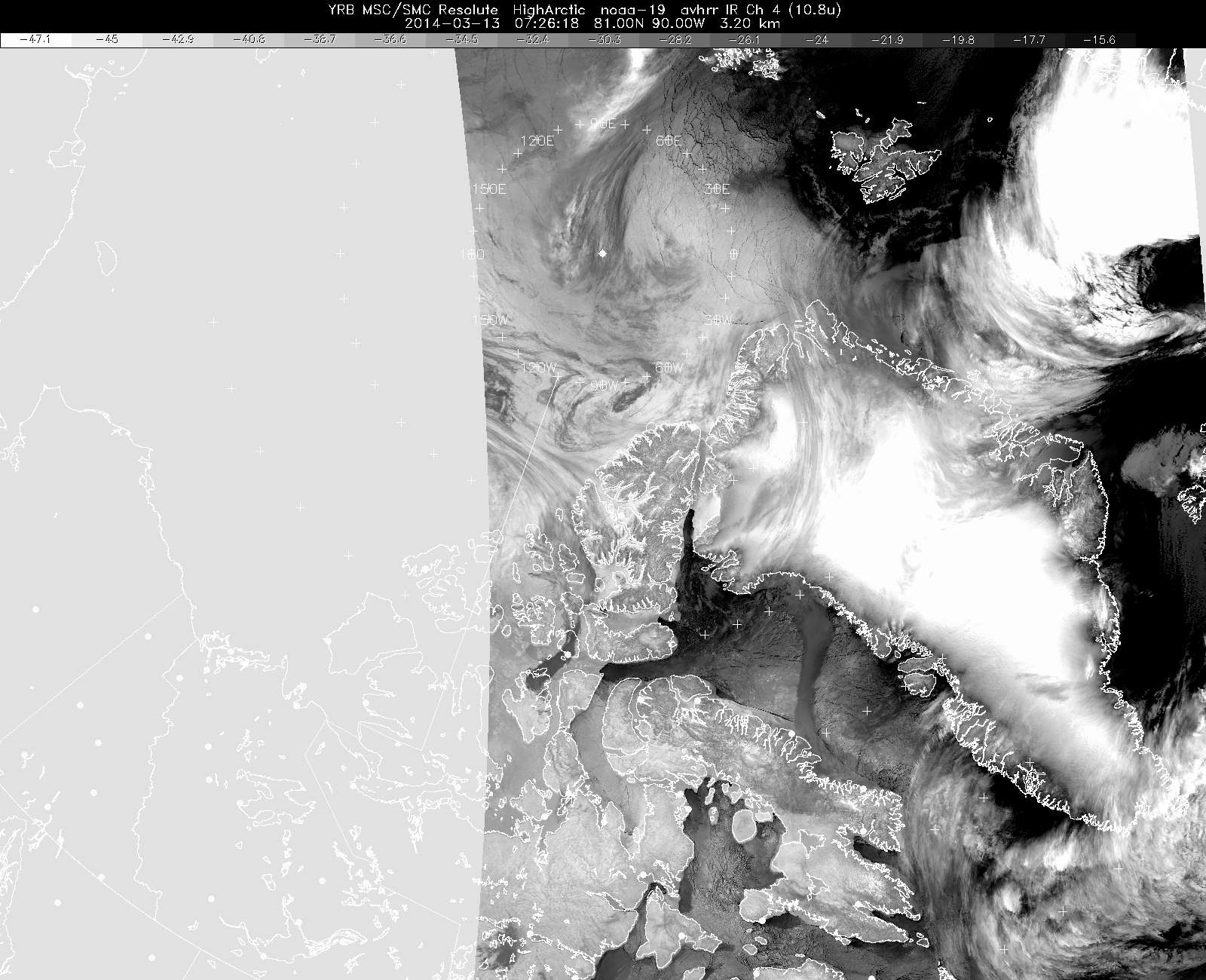Image resolution: width=1206 pixels, height=980 pixels.
Task: Select the 150E meridian label
Action: [x=488, y=189]
